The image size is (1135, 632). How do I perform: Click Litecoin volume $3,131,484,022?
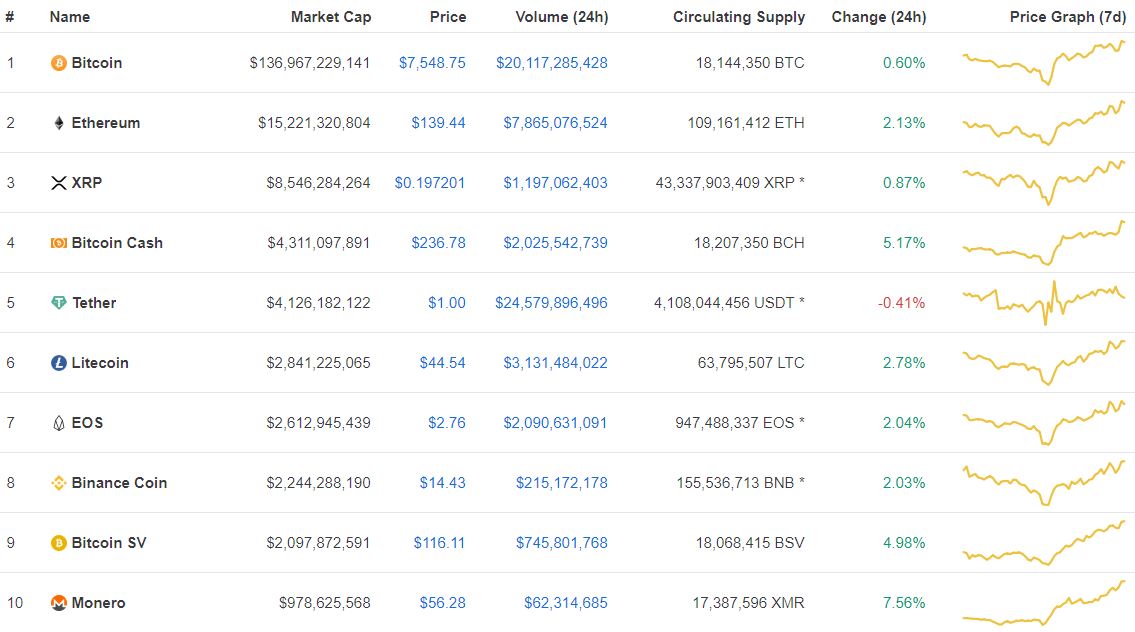555,363
